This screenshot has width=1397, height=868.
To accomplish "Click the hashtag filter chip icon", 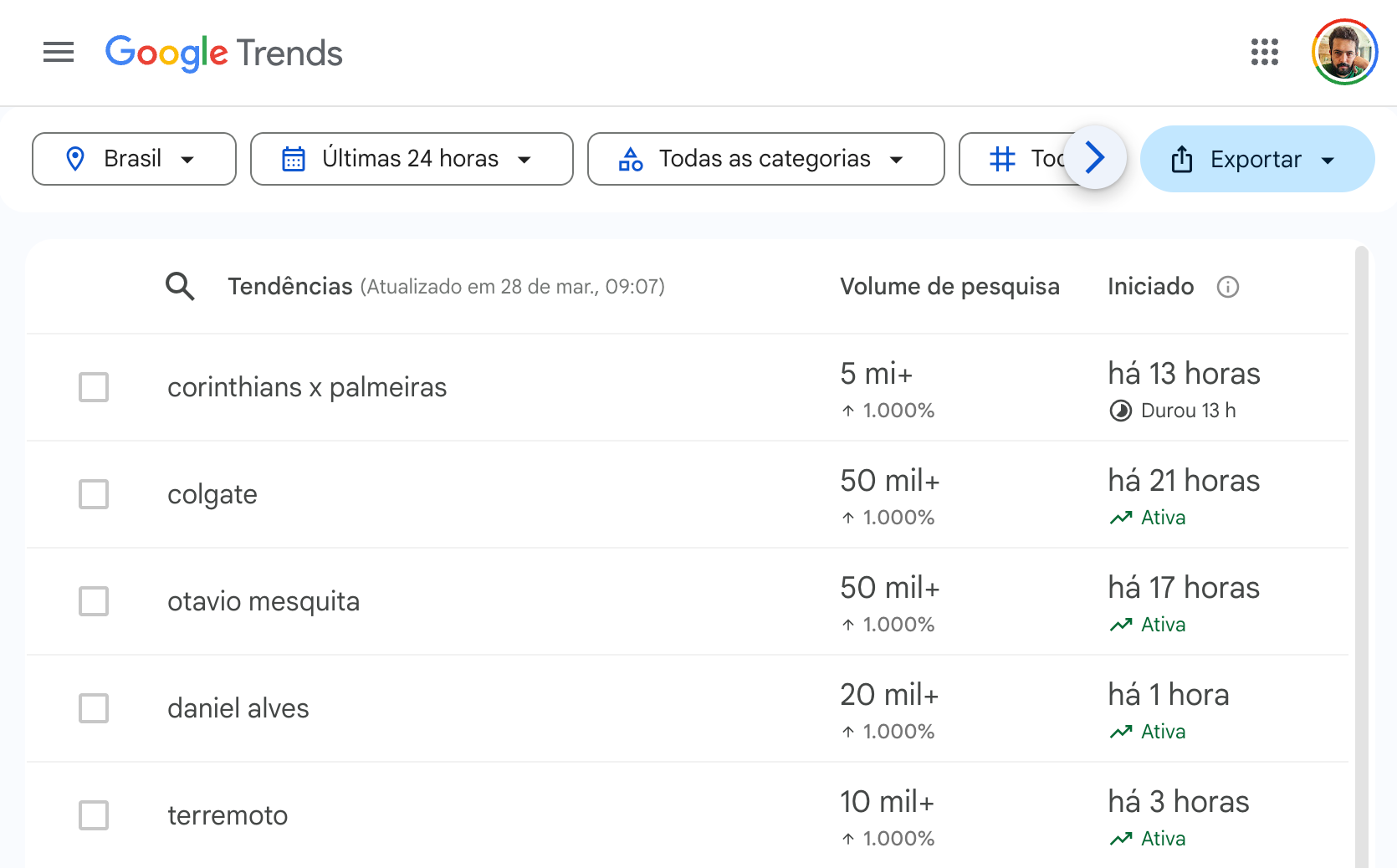I will (x=1002, y=159).
